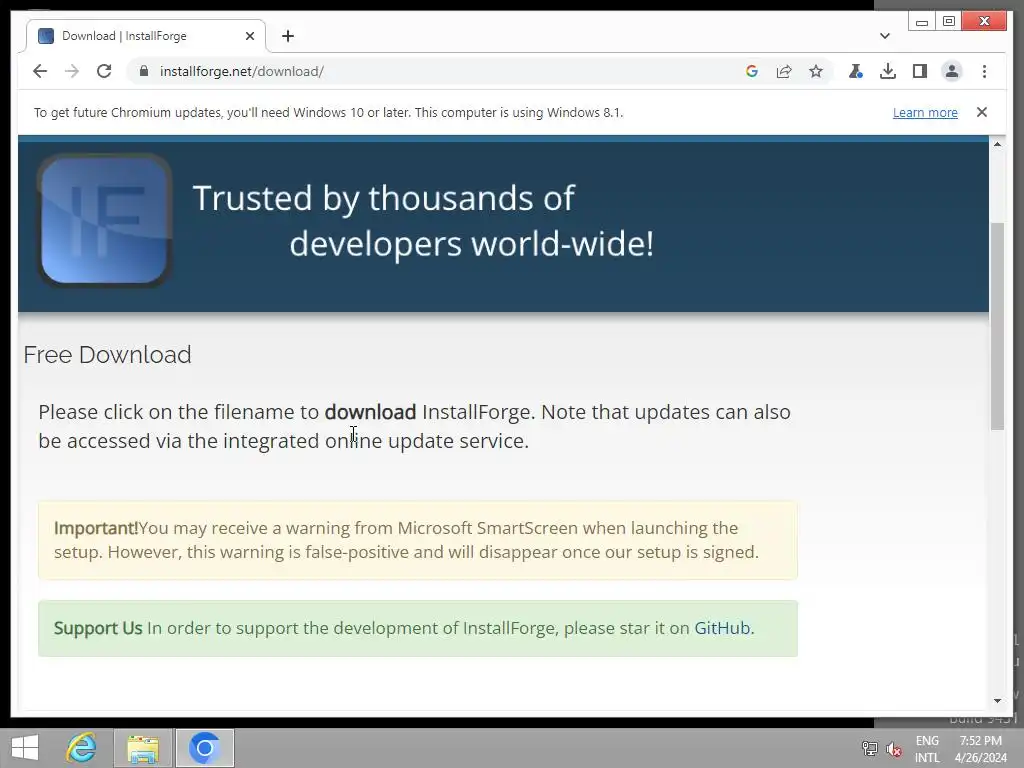Screen dimensions: 1024x768
Task: Click the InstallForge IF logo image
Action: click(x=104, y=221)
